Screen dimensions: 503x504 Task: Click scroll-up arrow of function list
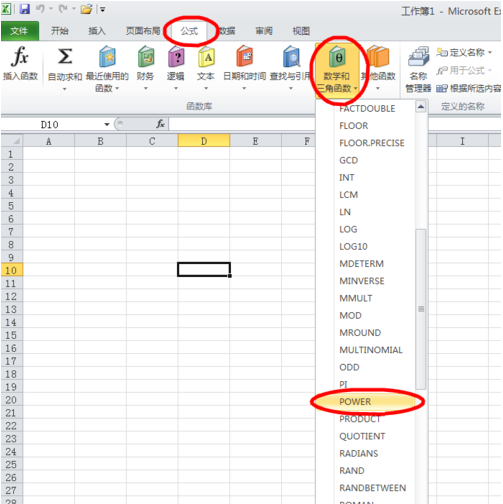pos(421,107)
